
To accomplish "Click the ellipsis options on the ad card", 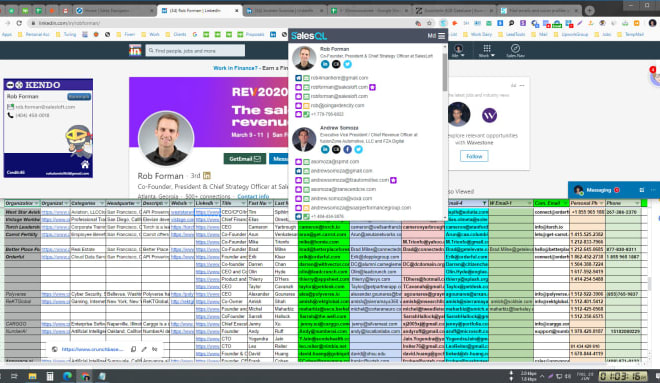I will coord(522,85).
